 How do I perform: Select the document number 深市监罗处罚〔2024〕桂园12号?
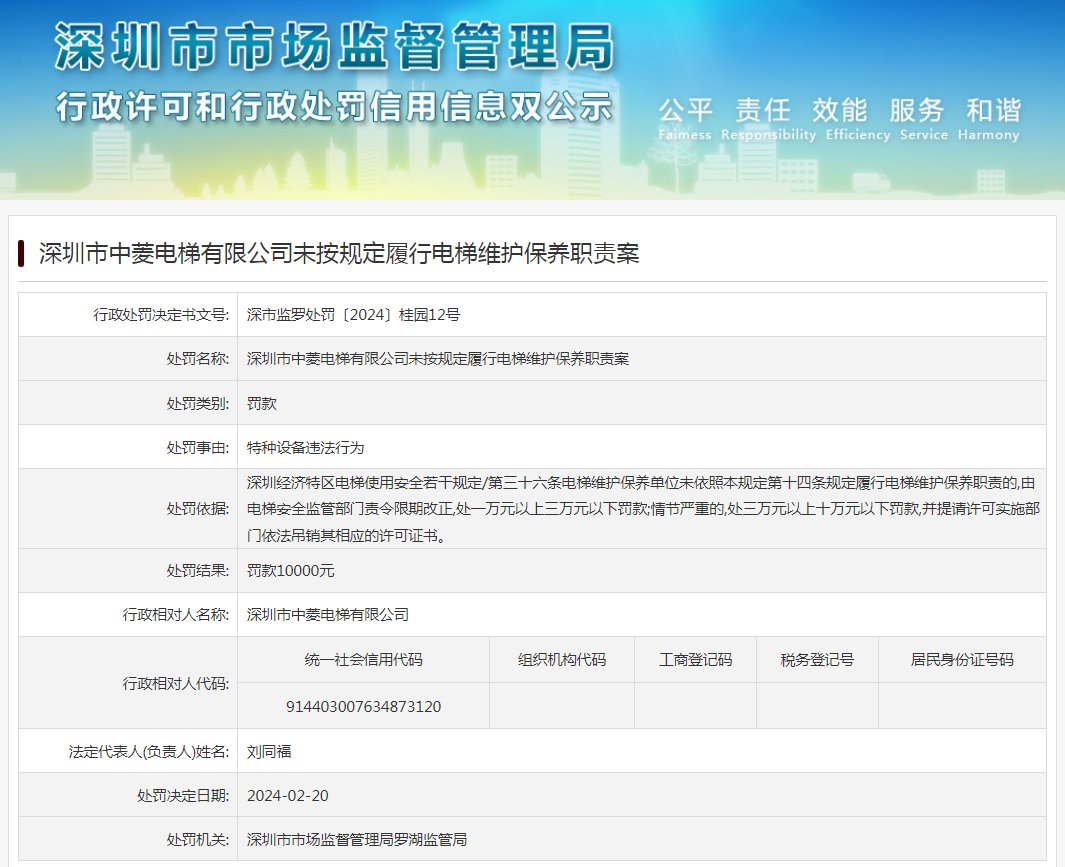(353, 315)
